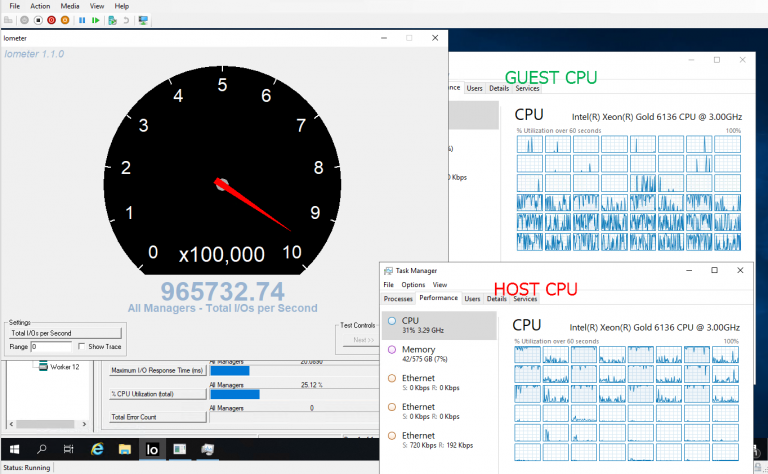Click the blue Maximum I/O Response Time bar
Image resolution: width=768 pixels, height=474 pixels.
pyautogui.click(x=230, y=371)
